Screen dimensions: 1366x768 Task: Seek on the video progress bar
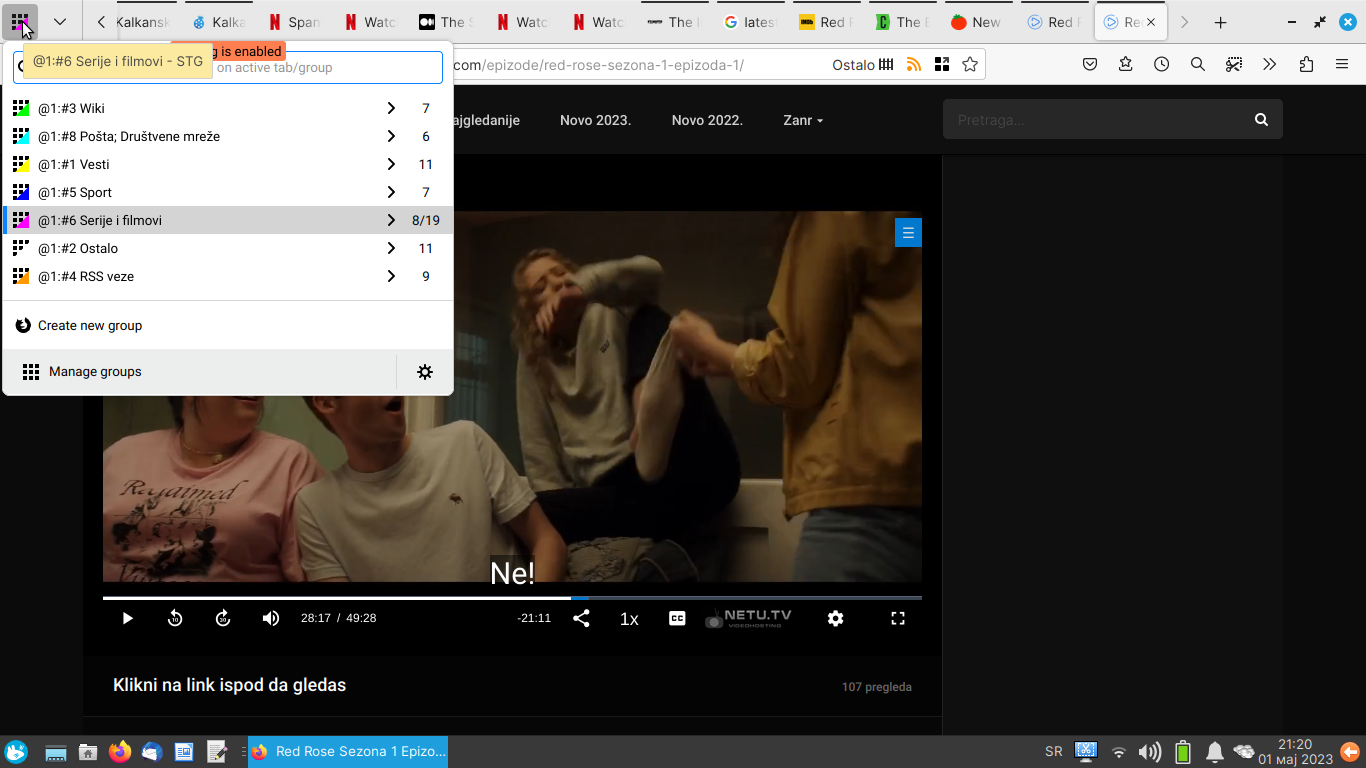pyautogui.click(x=512, y=598)
